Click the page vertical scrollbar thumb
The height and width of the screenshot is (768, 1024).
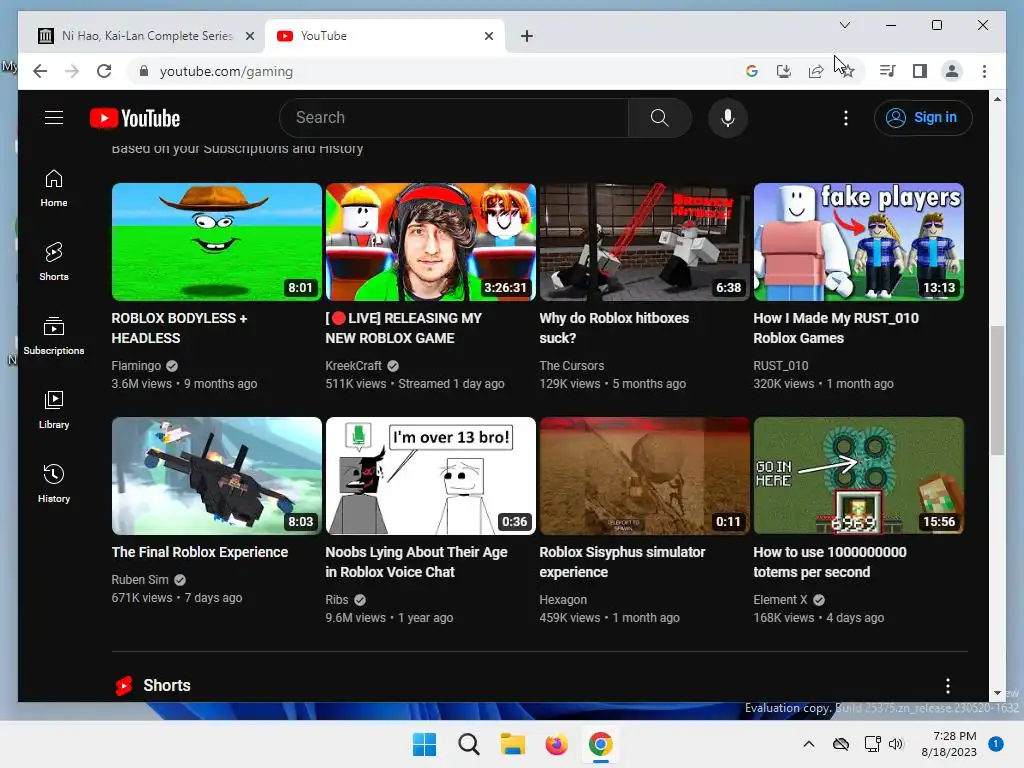pos(997,390)
